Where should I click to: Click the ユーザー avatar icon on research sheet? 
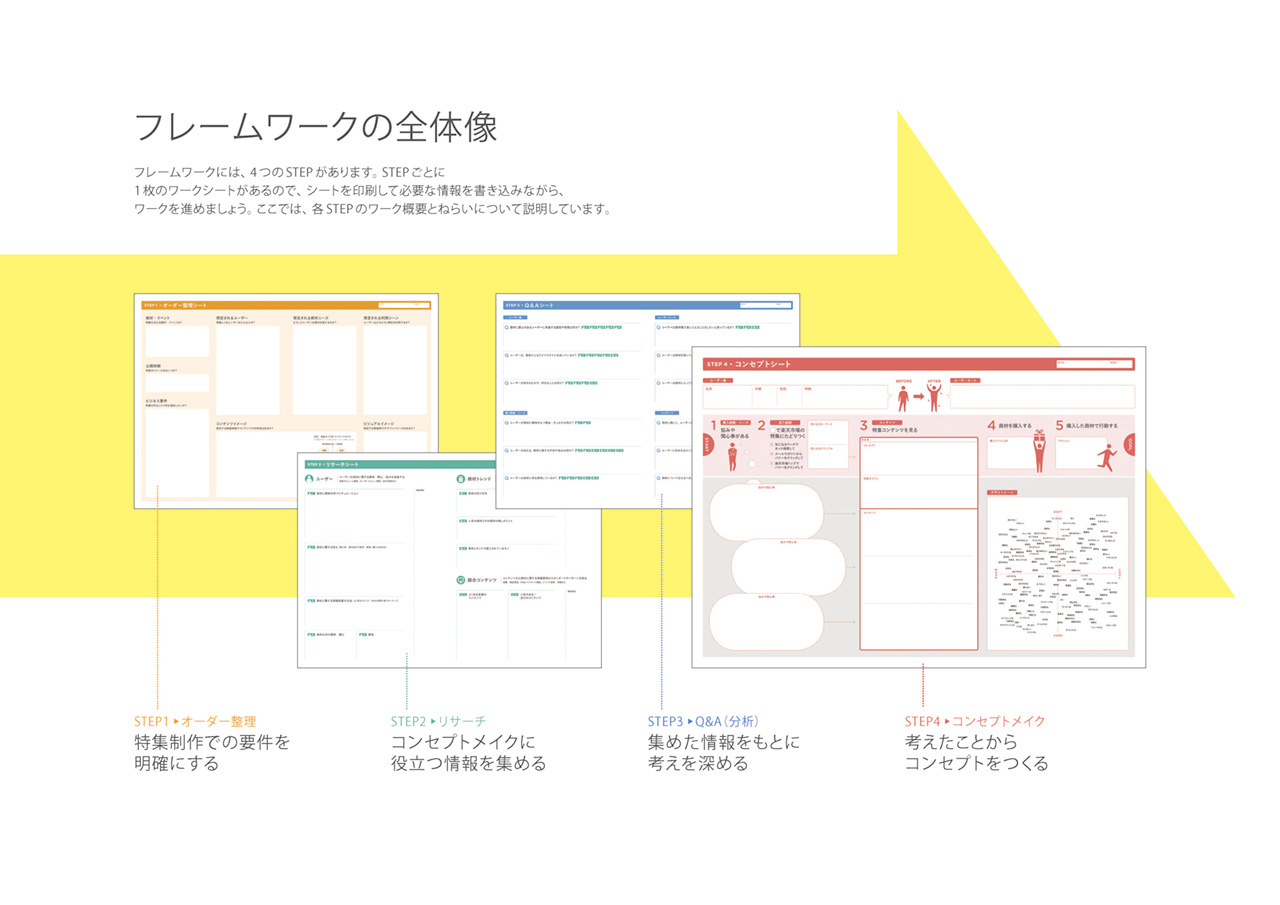[310, 479]
